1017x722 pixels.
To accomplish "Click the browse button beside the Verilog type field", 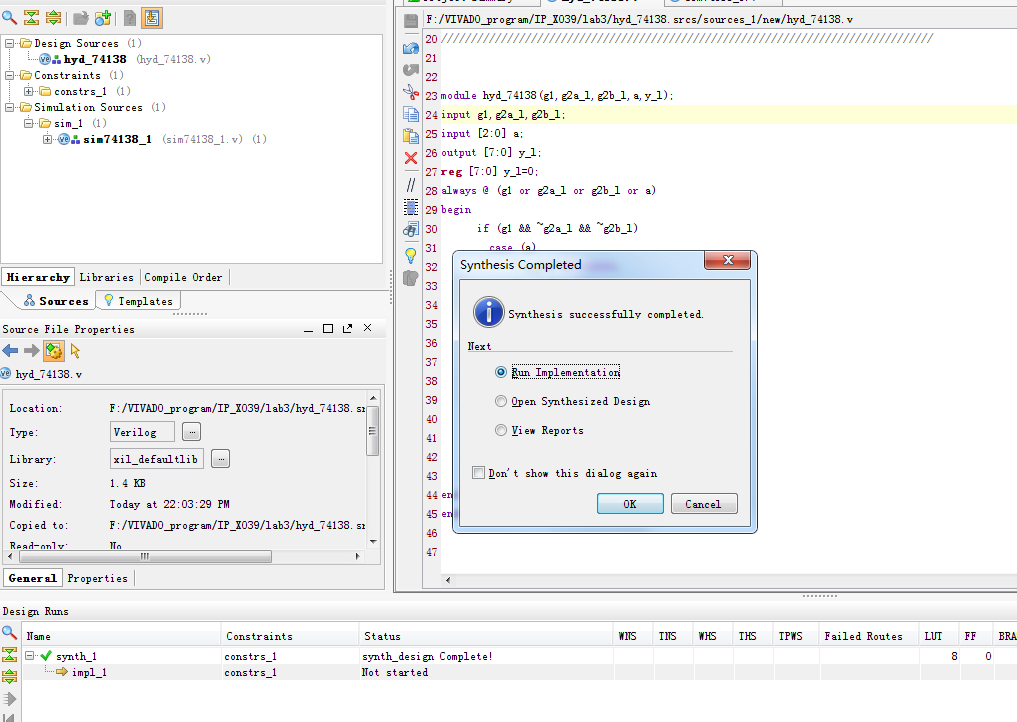I will pos(191,432).
